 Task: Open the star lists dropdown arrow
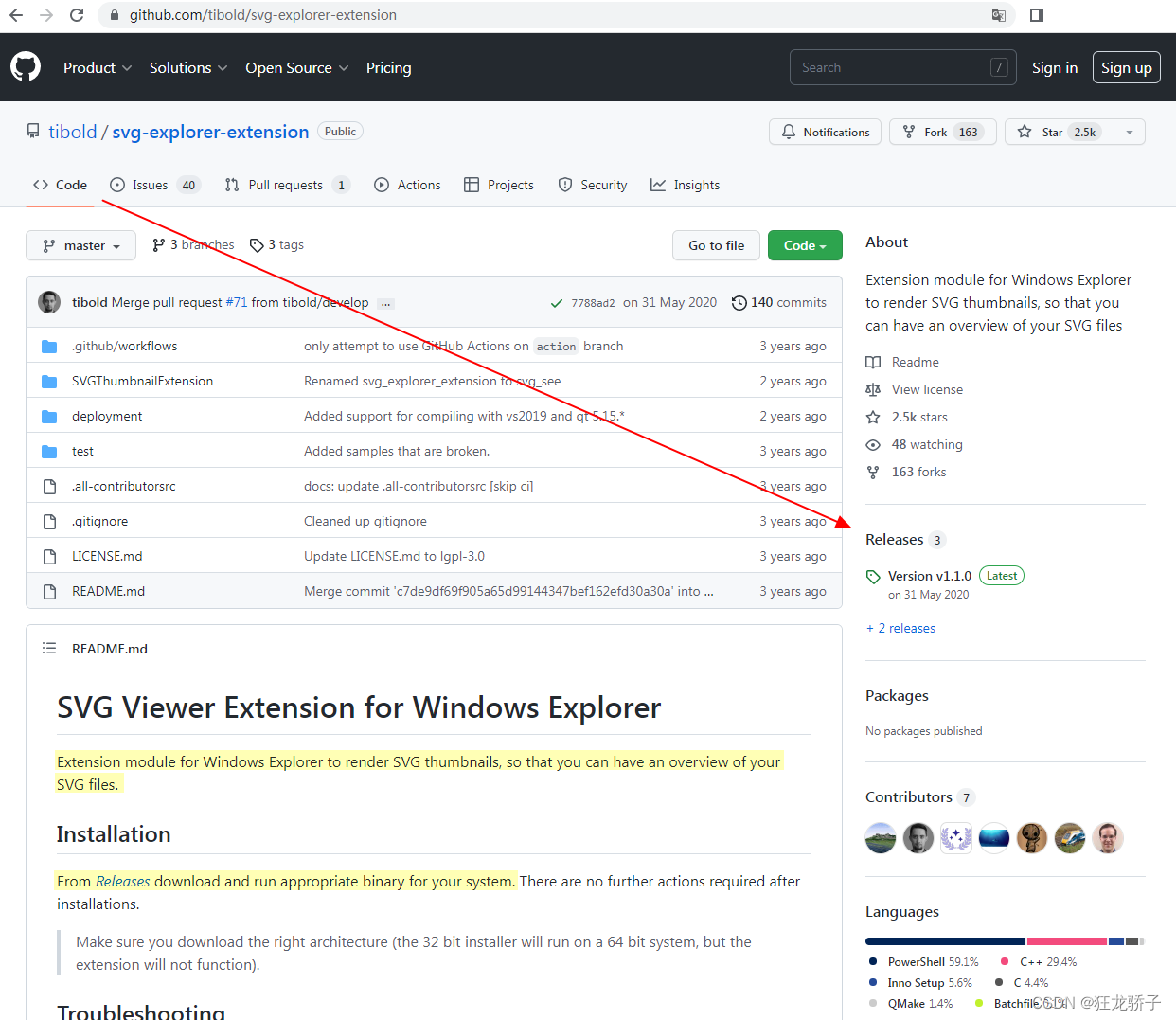point(1130,132)
